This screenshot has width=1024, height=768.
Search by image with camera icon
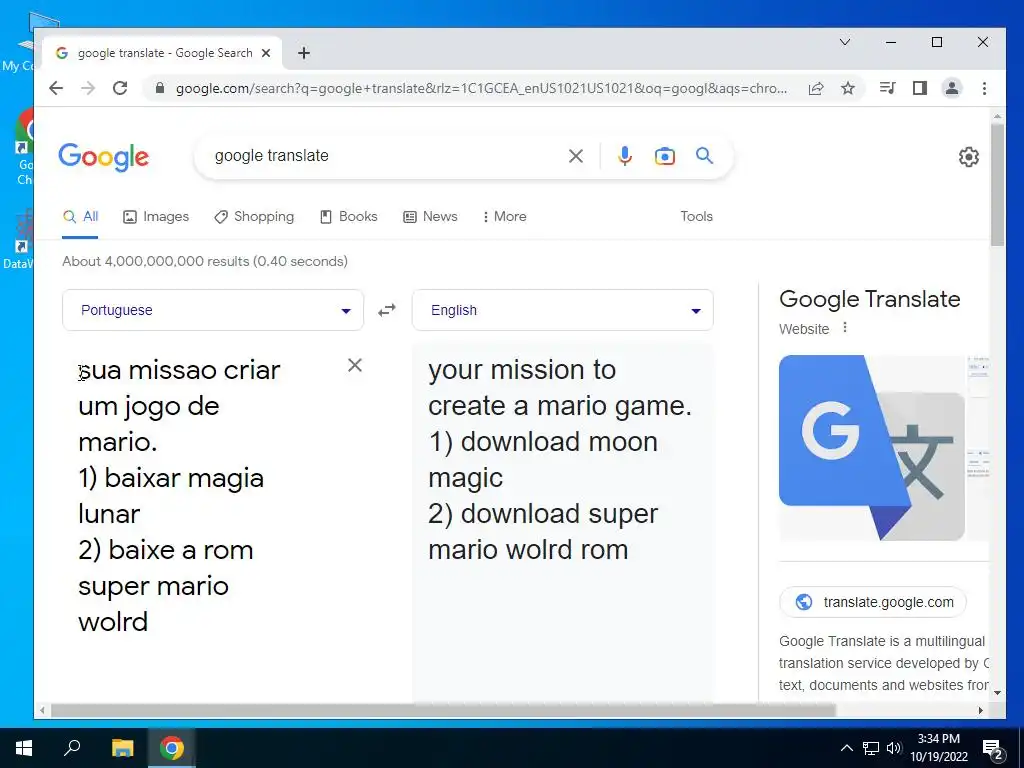click(664, 156)
